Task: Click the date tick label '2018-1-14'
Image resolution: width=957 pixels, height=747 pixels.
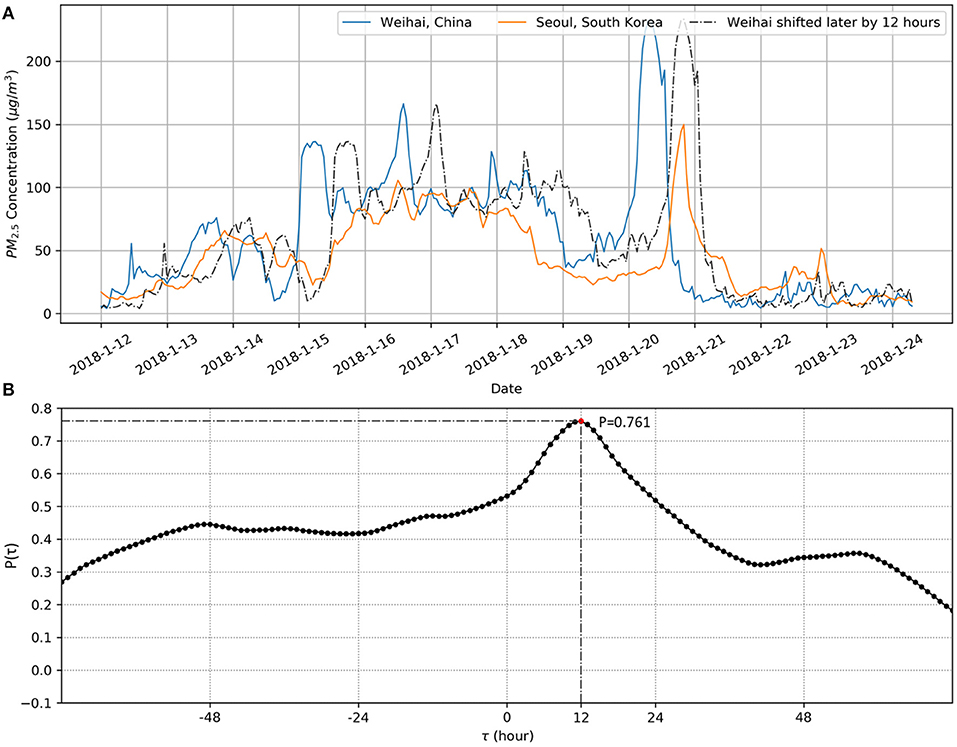Action: (233, 354)
